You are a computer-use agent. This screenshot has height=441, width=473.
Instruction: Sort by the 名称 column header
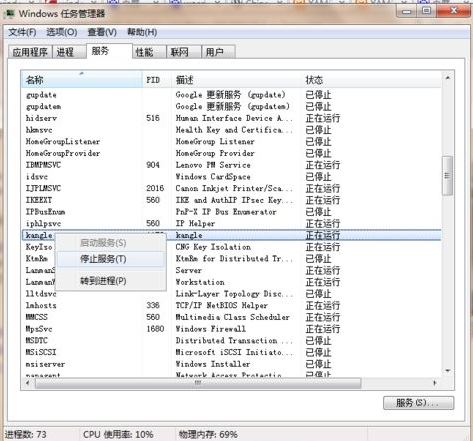point(82,80)
